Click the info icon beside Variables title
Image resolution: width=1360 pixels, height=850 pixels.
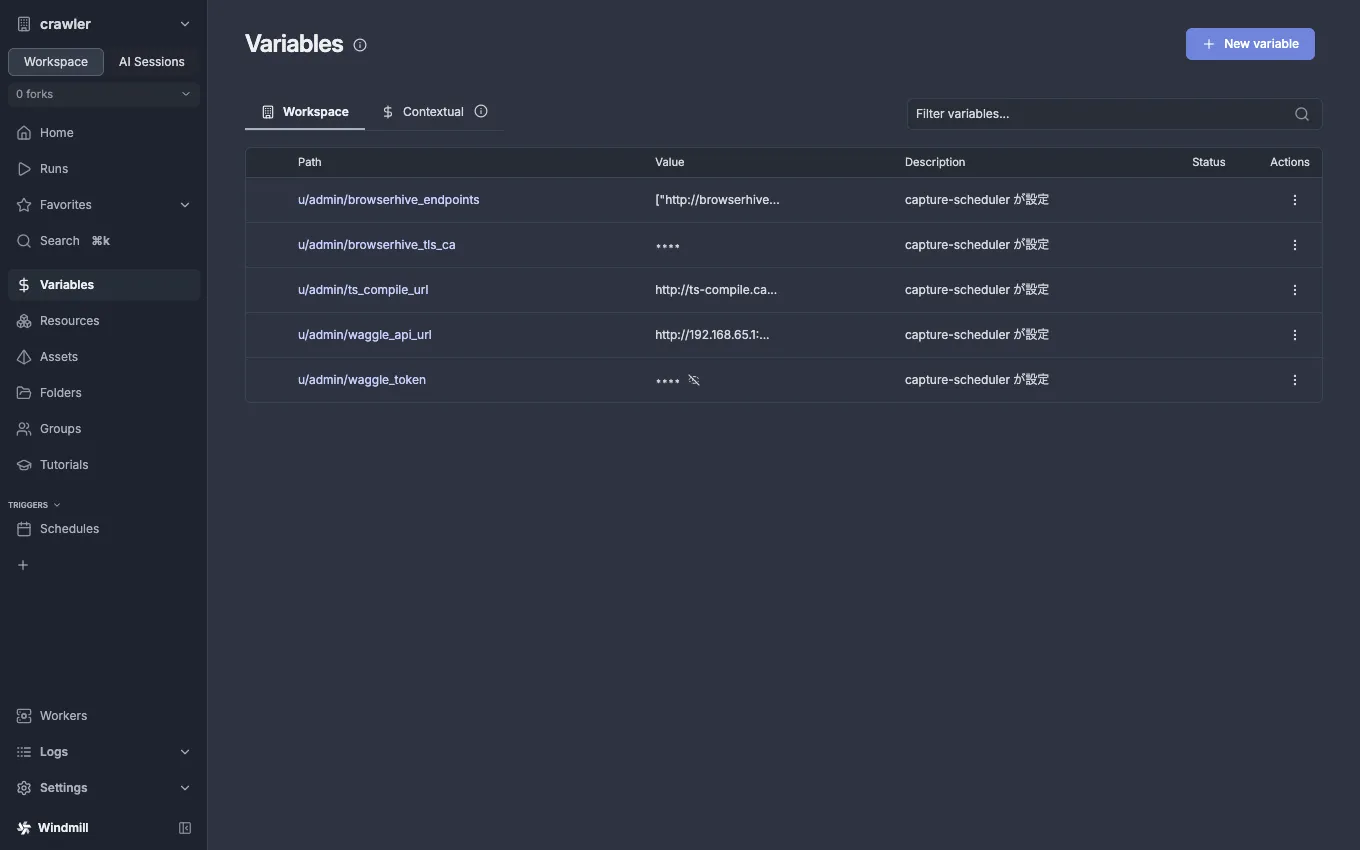(x=360, y=45)
